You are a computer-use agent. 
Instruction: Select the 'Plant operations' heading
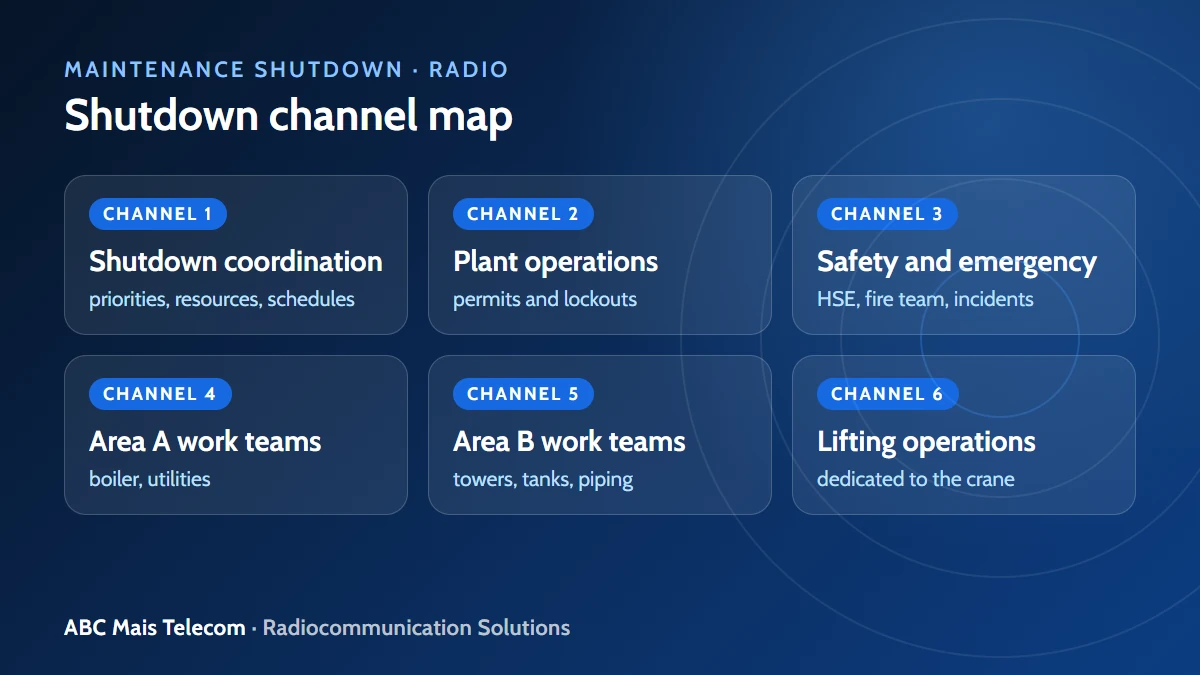click(x=555, y=262)
